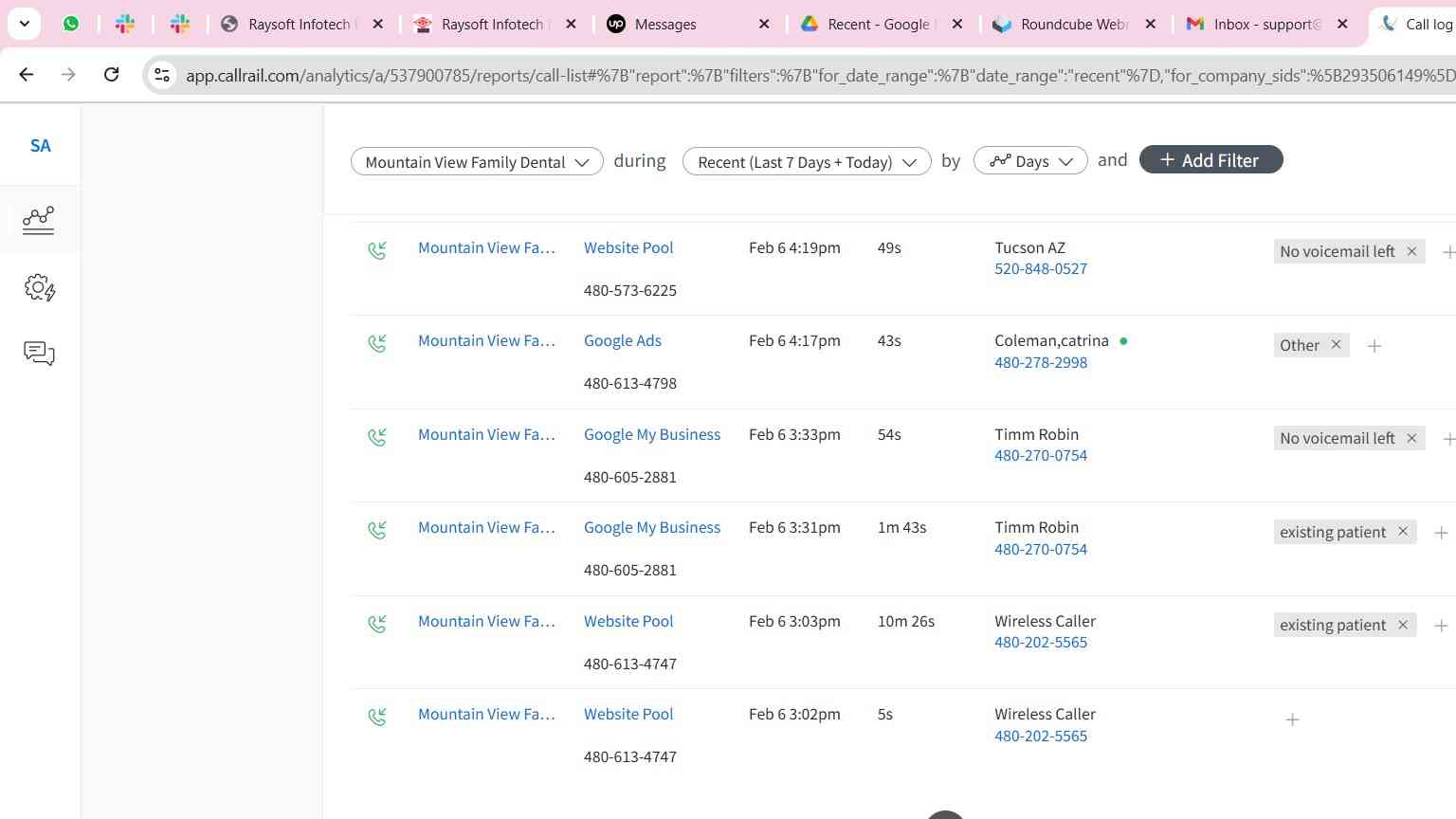The width and height of the screenshot is (1456, 819).
Task: Remove 'existing patient' tag on 3:03pm call
Action: pyautogui.click(x=1403, y=625)
